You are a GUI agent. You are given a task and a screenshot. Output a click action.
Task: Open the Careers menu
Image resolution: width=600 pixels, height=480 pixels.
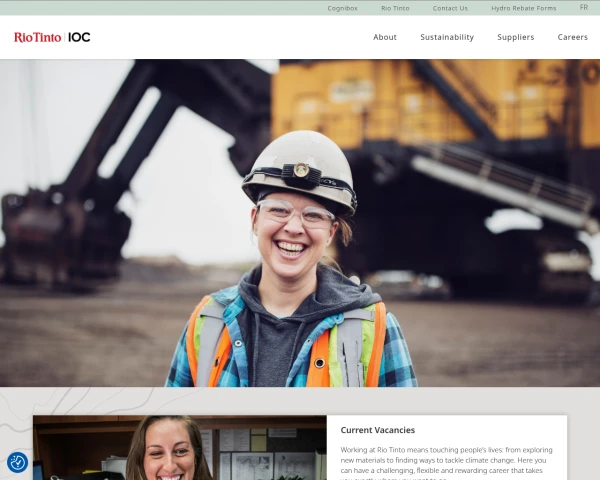pyautogui.click(x=572, y=37)
